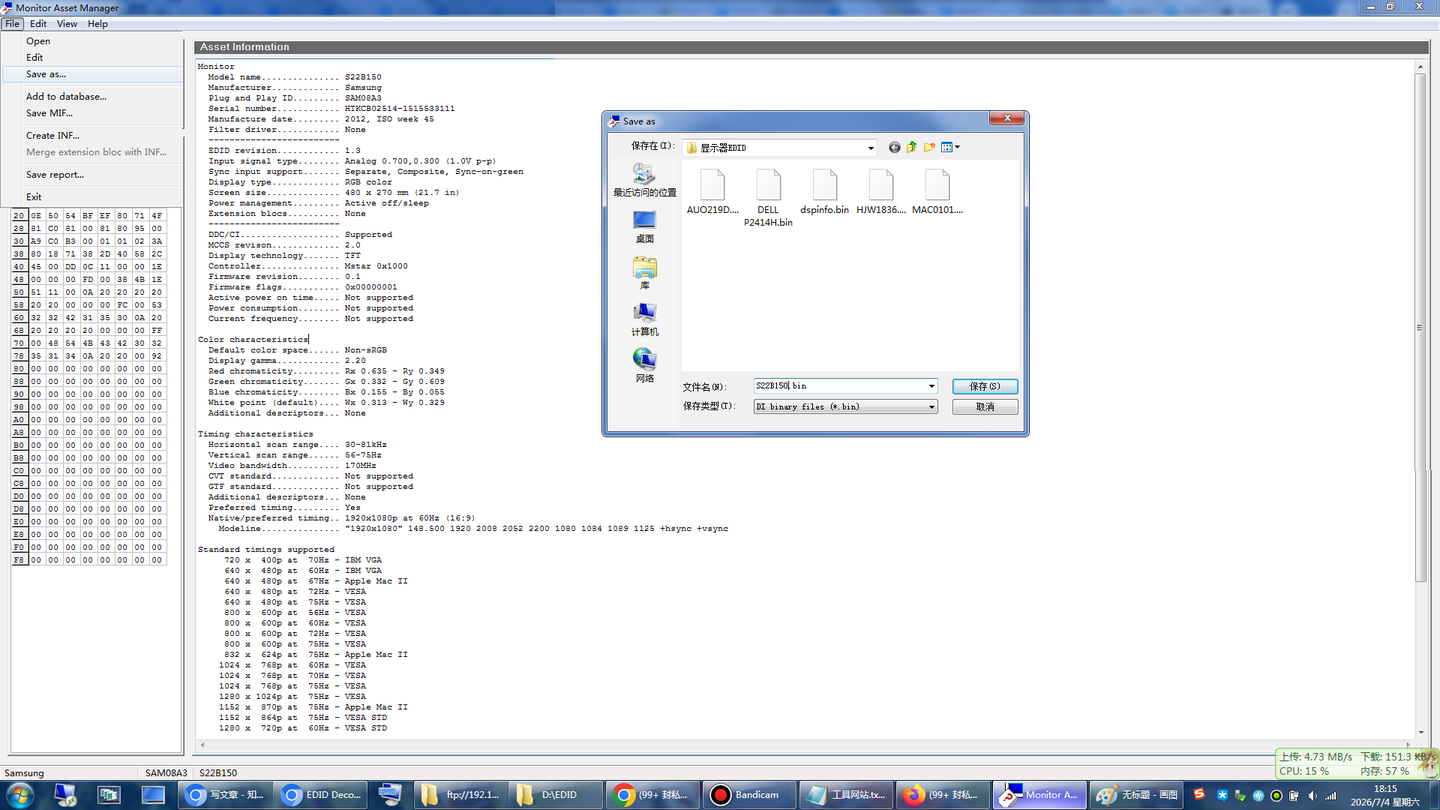Click the Plug and Play ID SAM08A3 line
This screenshot has height=810, width=1440.
tap(294, 98)
